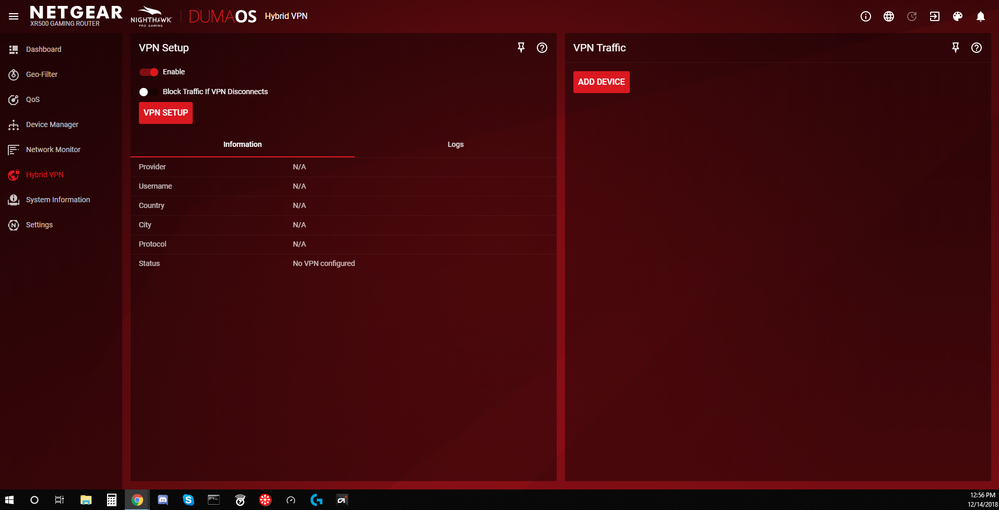The image size is (999, 510).
Task: Click the Dashboard sidebar icon
Action: tap(13, 49)
